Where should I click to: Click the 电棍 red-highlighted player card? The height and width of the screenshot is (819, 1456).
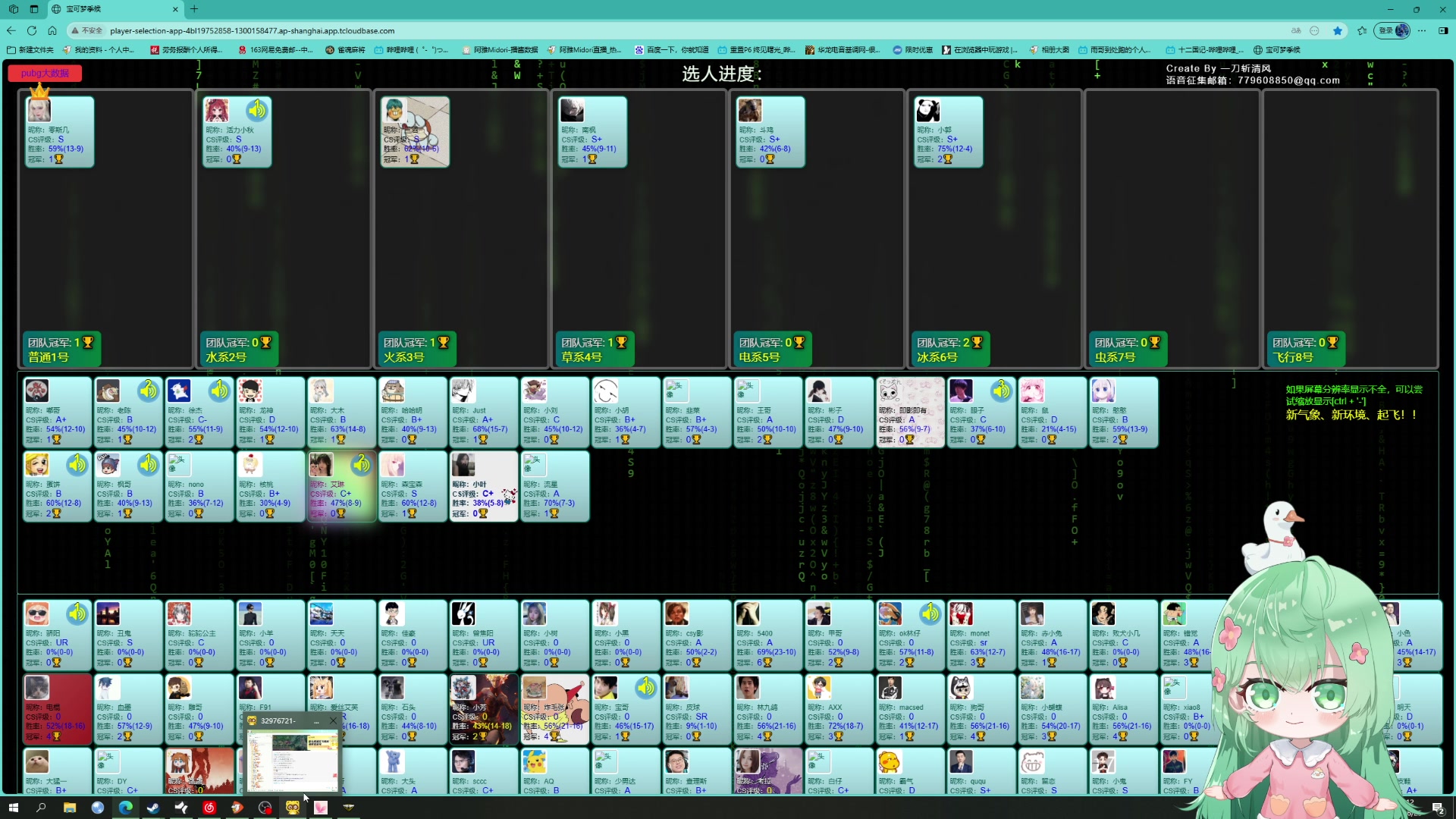[57, 708]
